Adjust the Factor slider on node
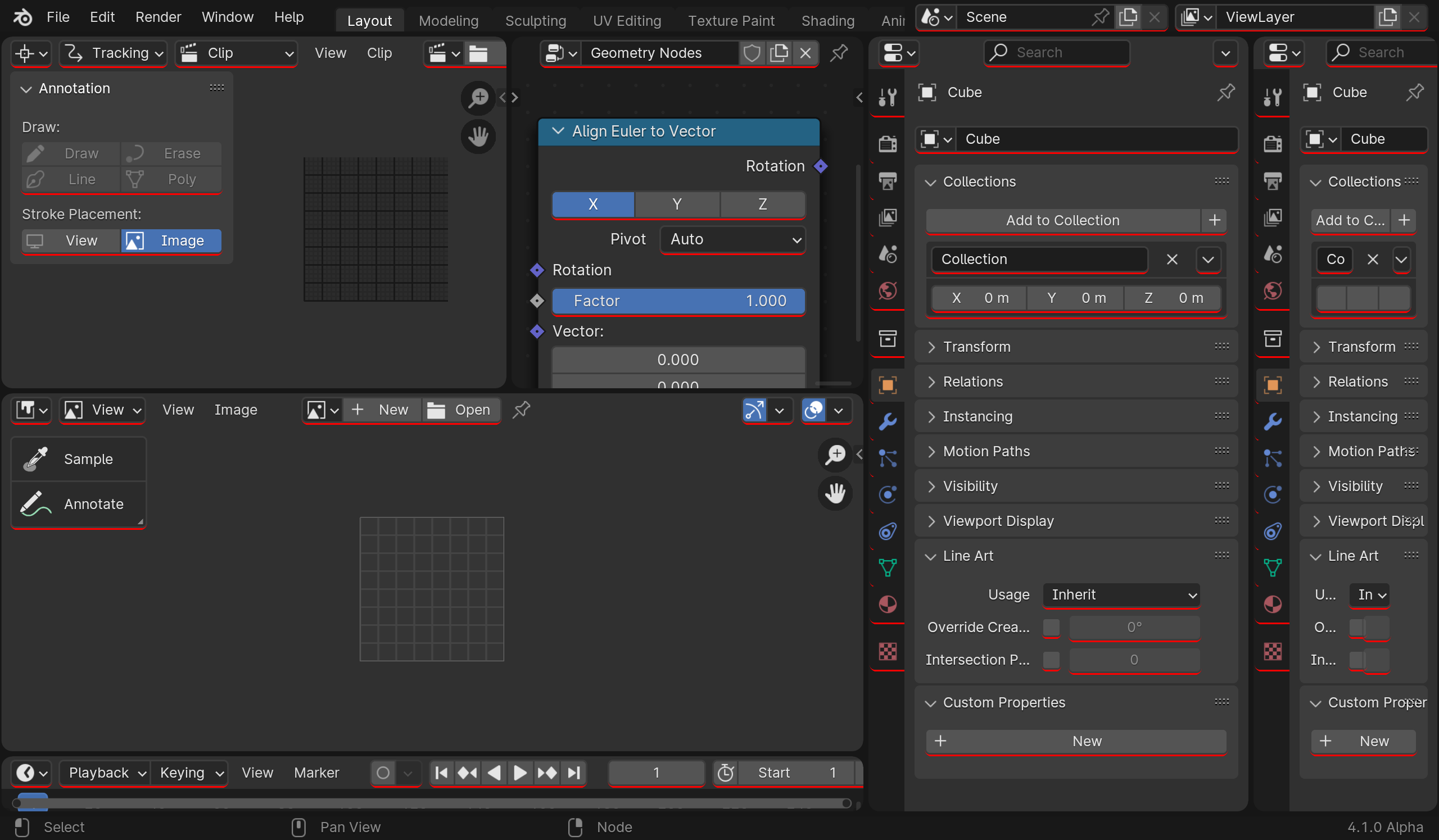The width and height of the screenshot is (1439, 840). (x=678, y=301)
